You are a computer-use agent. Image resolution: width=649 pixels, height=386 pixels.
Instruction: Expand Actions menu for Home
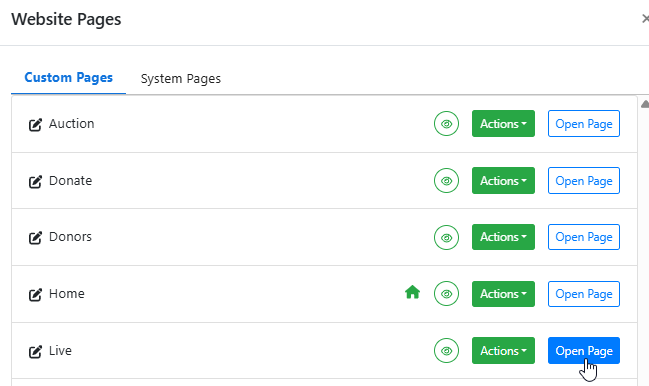pos(503,294)
